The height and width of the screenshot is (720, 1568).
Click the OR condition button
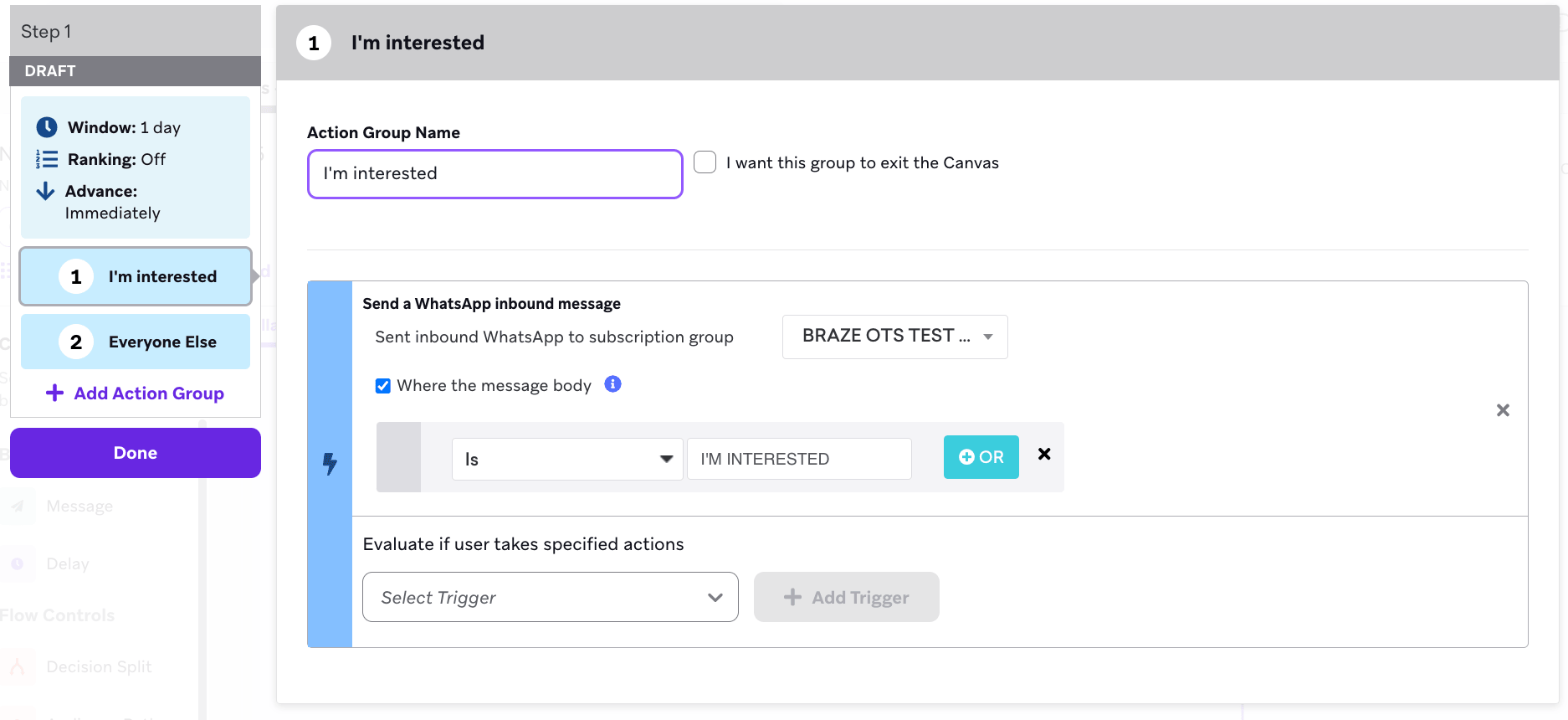tap(981, 457)
